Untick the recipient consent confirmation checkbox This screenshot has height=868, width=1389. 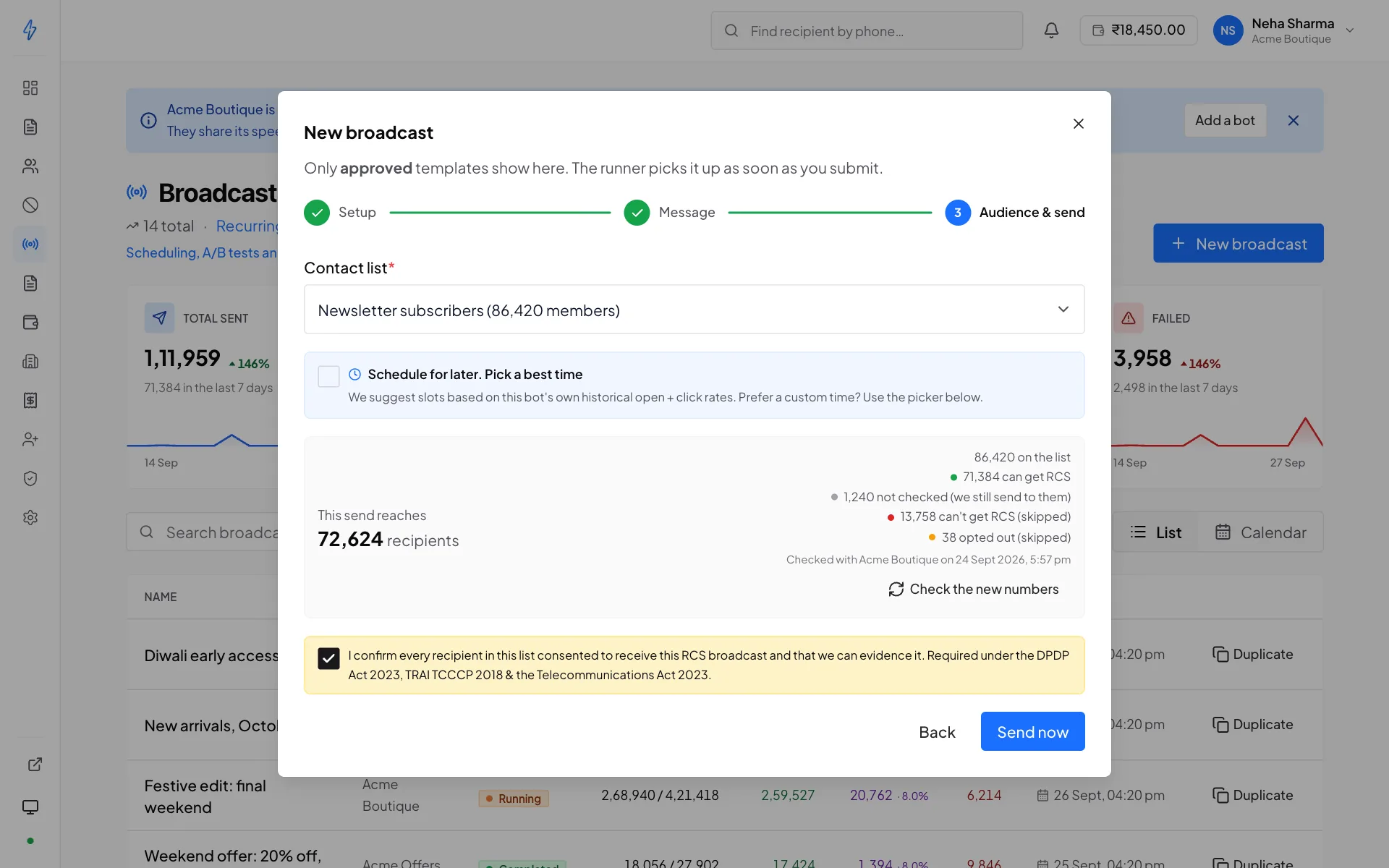click(x=328, y=658)
